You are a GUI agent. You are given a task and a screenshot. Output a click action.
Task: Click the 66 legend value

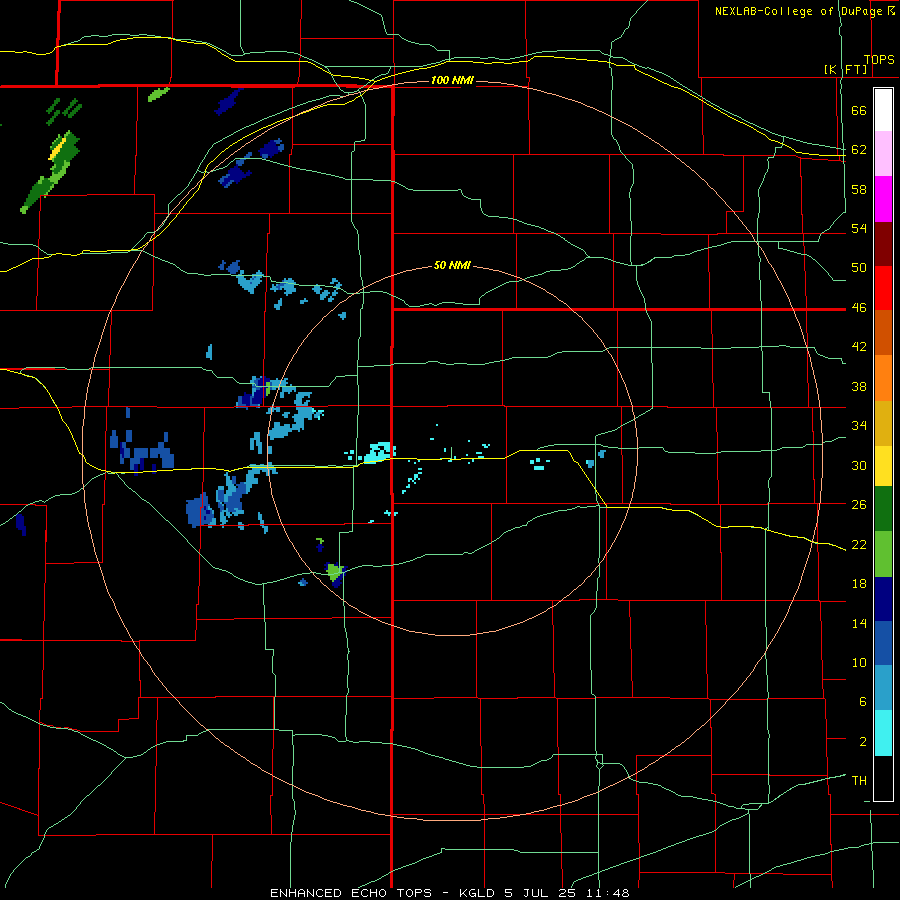[859, 111]
